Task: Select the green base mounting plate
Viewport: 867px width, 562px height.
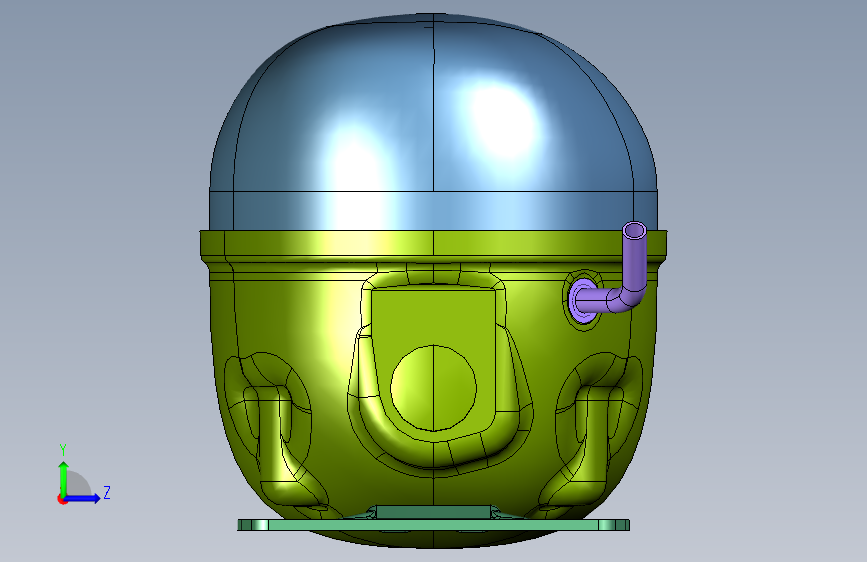Action: [434, 523]
